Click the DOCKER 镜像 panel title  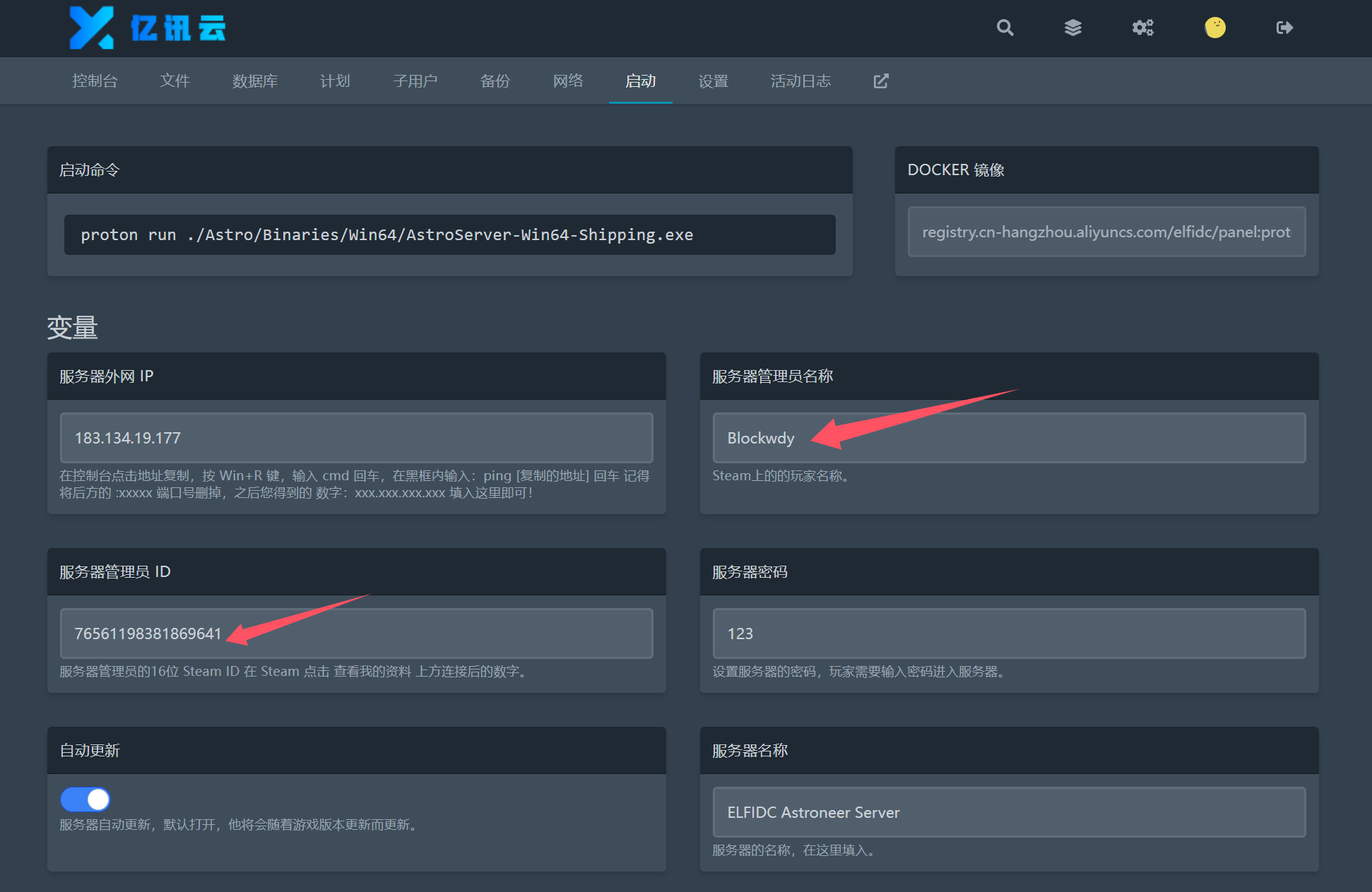click(x=956, y=170)
